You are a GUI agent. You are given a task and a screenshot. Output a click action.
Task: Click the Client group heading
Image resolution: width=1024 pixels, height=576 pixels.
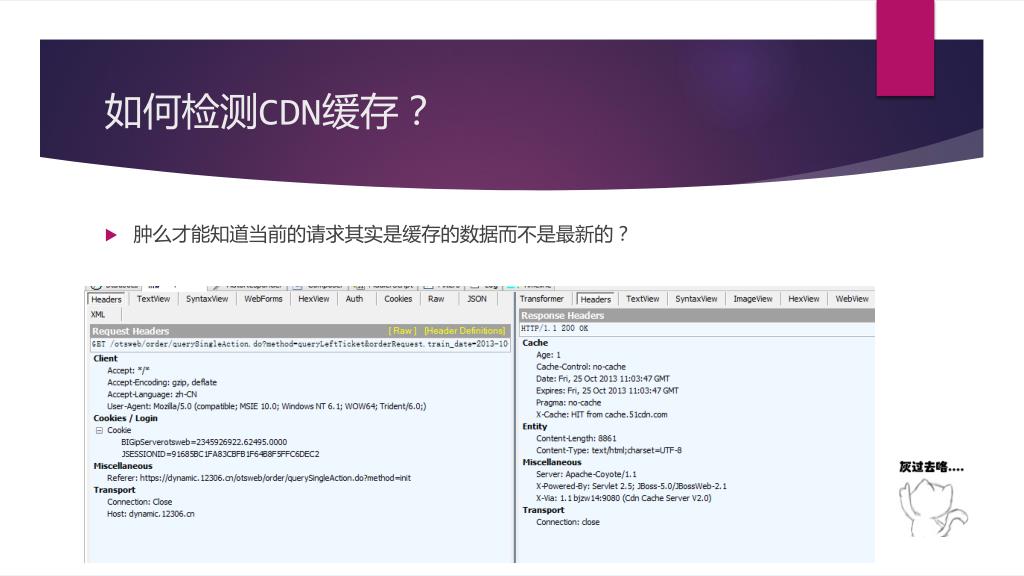click(105, 359)
